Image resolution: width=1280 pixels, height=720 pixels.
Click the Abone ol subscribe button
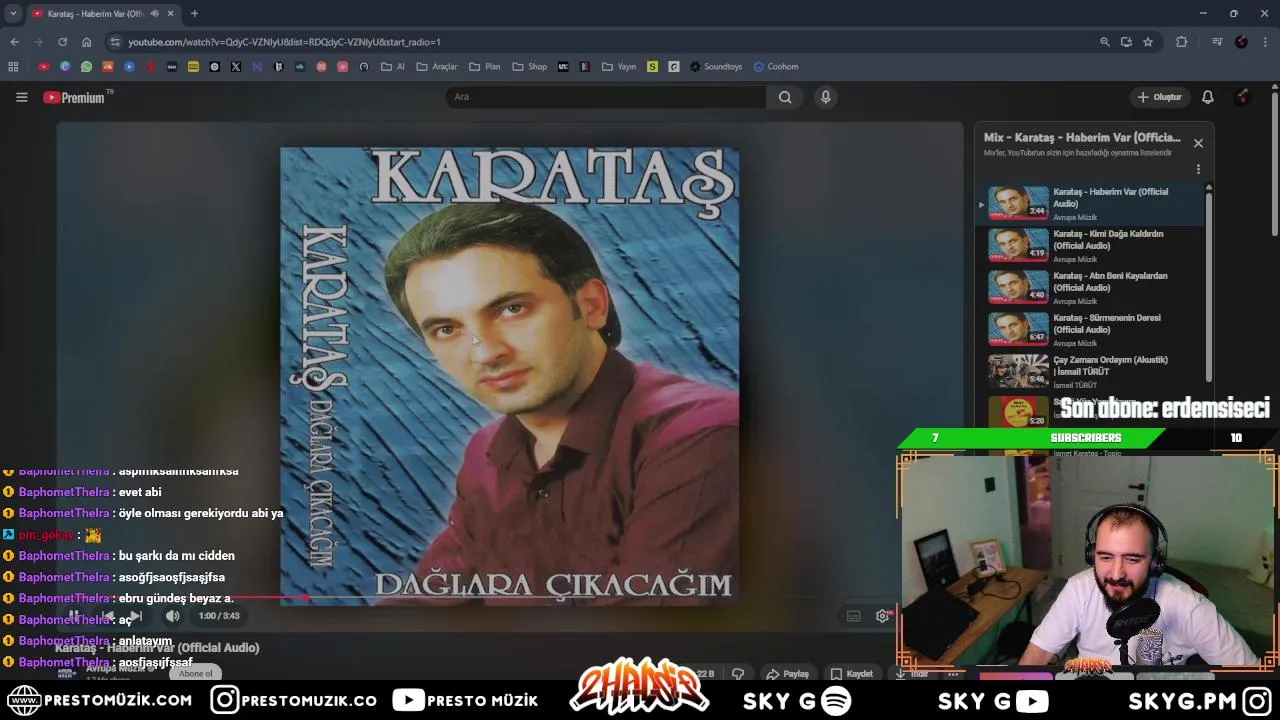[195, 674]
